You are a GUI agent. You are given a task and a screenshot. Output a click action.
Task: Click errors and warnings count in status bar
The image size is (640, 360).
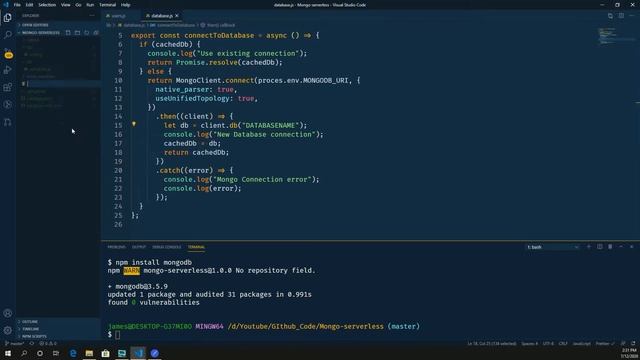click(48, 344)
